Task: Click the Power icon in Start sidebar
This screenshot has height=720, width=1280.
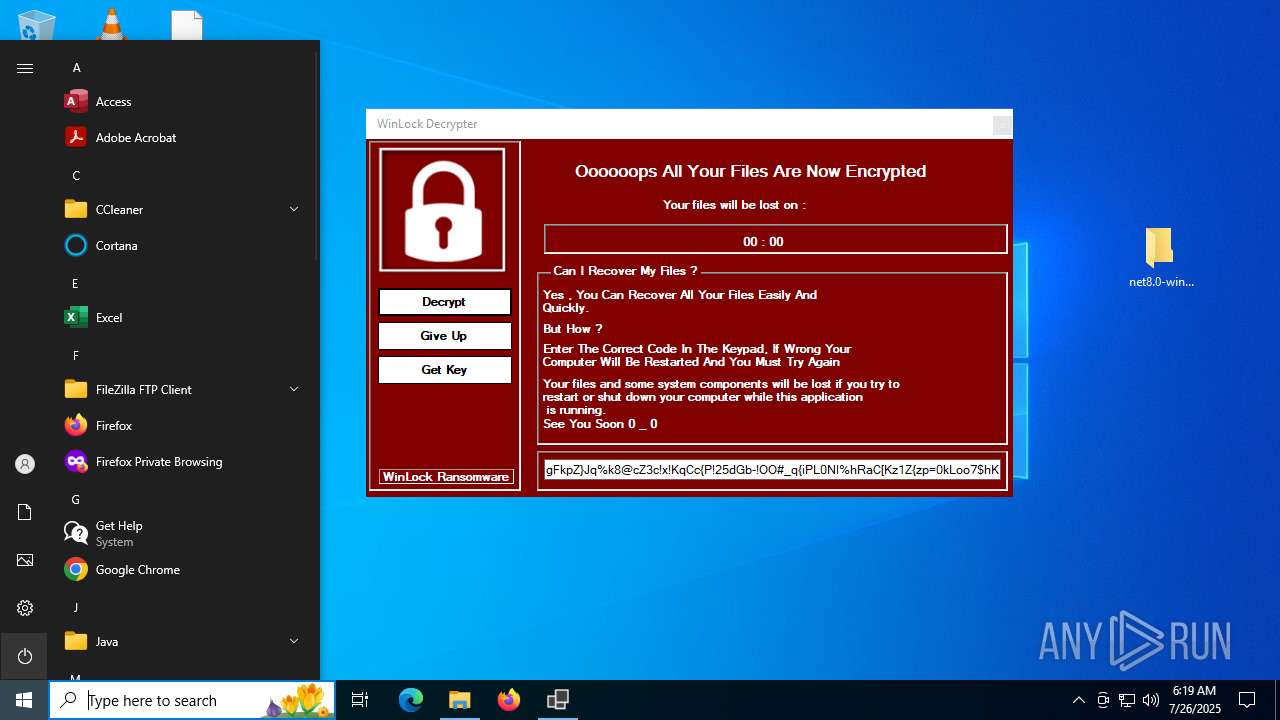Action: pyautogui.click(x=25, y=656)
